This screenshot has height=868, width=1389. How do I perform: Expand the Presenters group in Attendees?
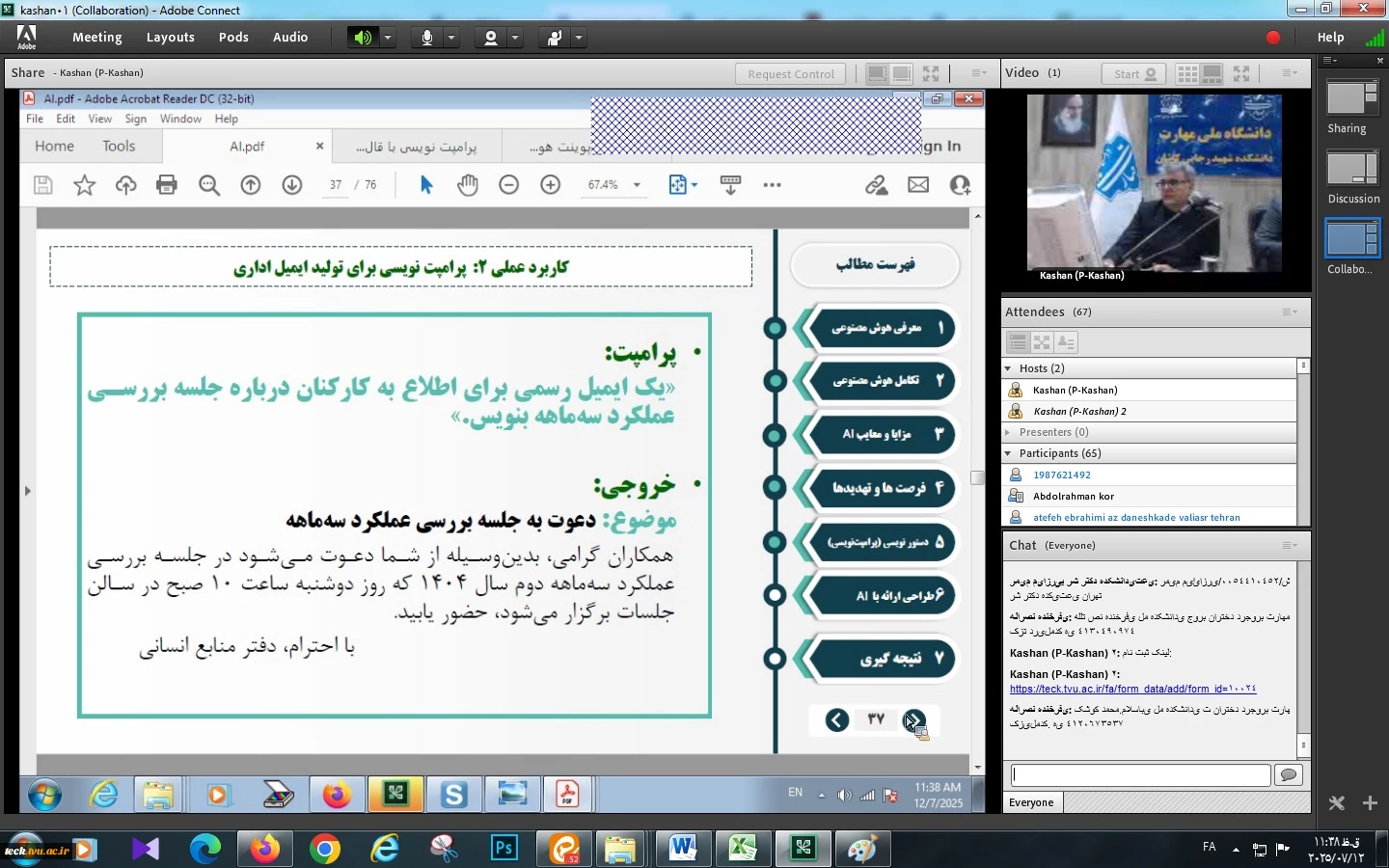click(1008, 432)
